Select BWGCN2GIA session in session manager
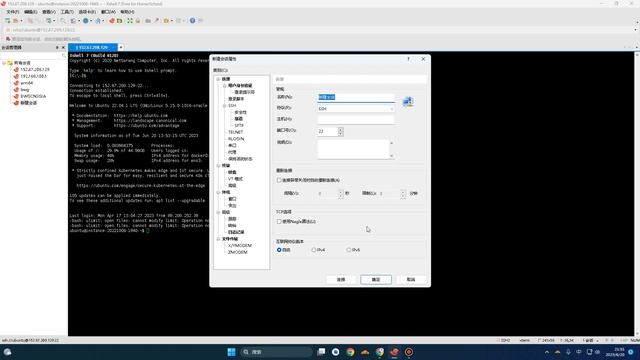This screenshot has width=640, height=360. 33,96
